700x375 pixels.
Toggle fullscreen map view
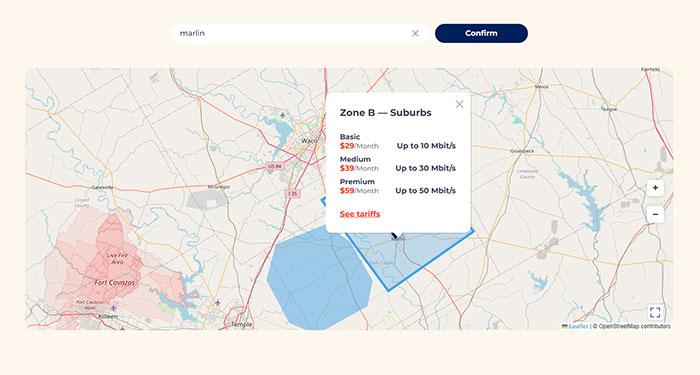[x=655, y=312]
